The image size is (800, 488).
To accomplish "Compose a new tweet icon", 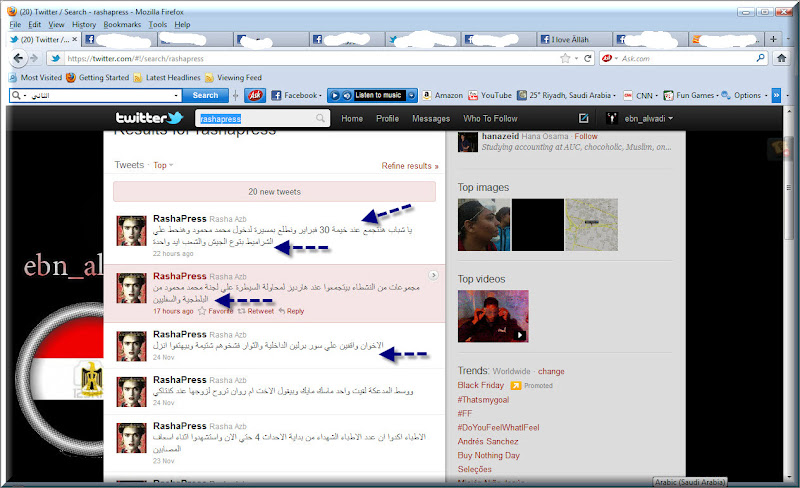I will tap(583, 118).
